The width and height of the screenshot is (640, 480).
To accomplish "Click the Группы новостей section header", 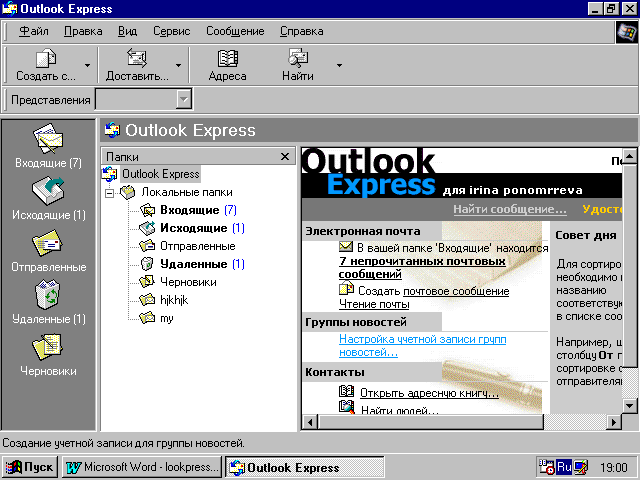I will click(x=356, y=322).
